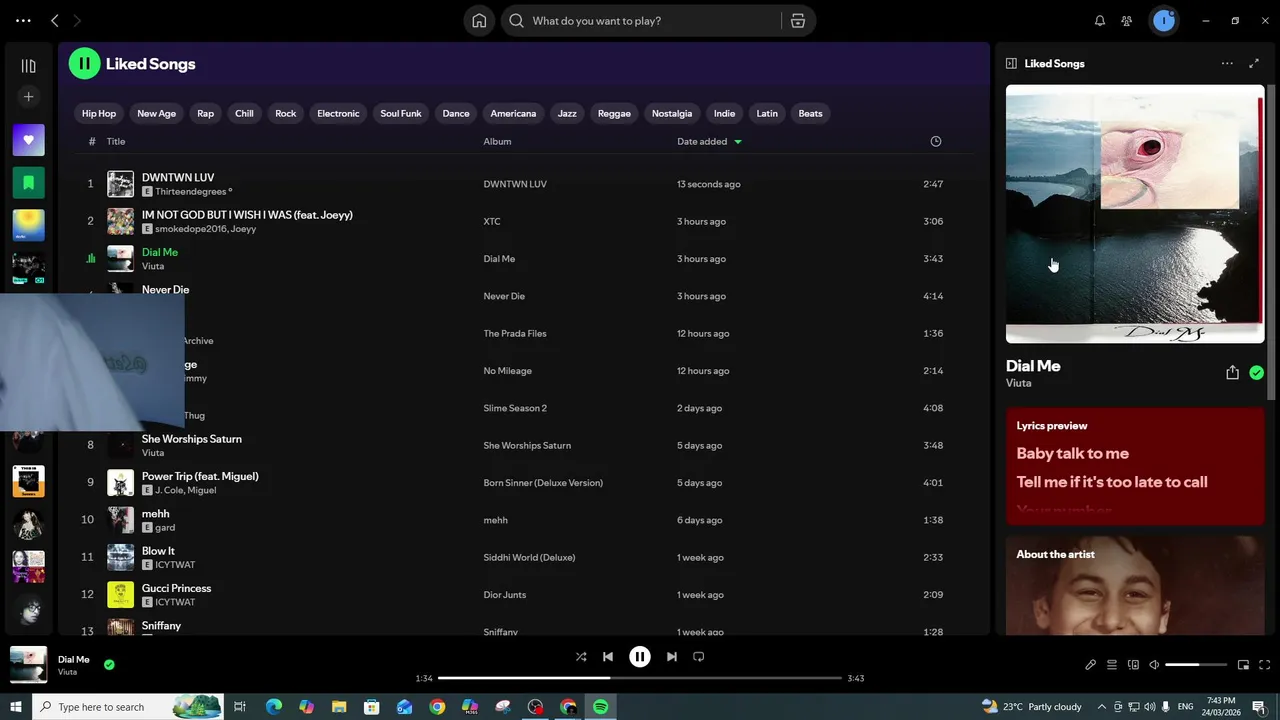Open weather widget 23°C Partly cloudy
Image resolution: width=1280 pixels, height=720 pixels.
click(1032, 707)
